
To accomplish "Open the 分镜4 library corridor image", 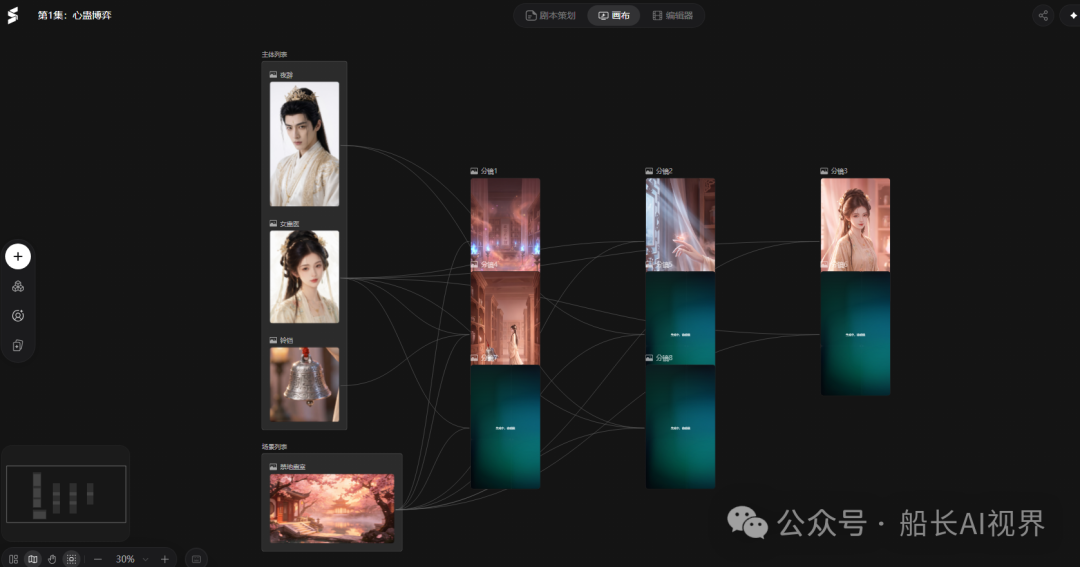I will [x=506, y=318].
